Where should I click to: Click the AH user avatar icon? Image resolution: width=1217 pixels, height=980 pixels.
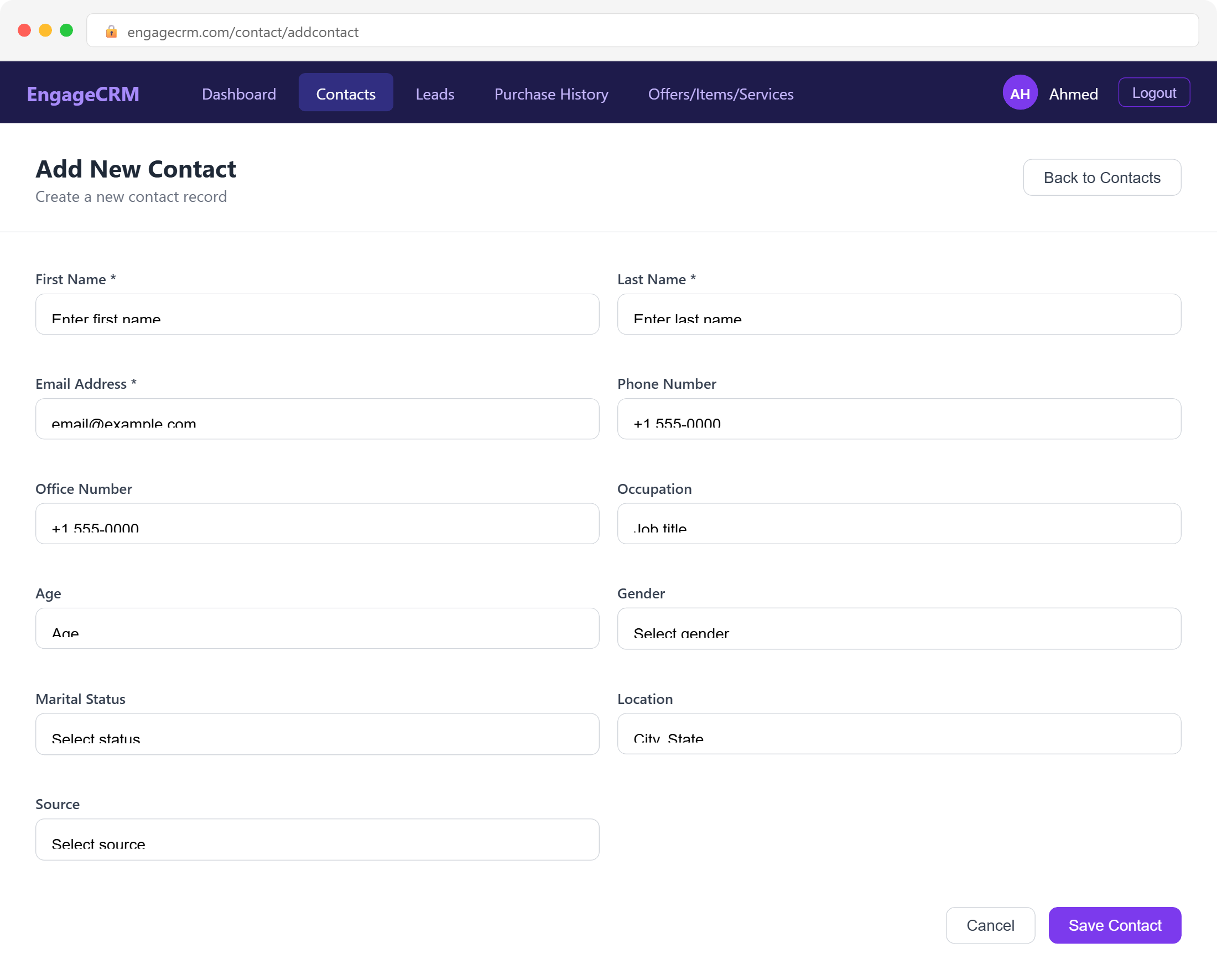click(x=1020, y=92)
